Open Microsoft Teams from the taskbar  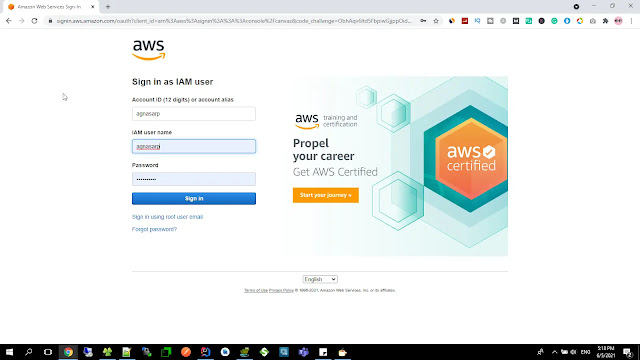pyautogui.click(x=303, y=352)
